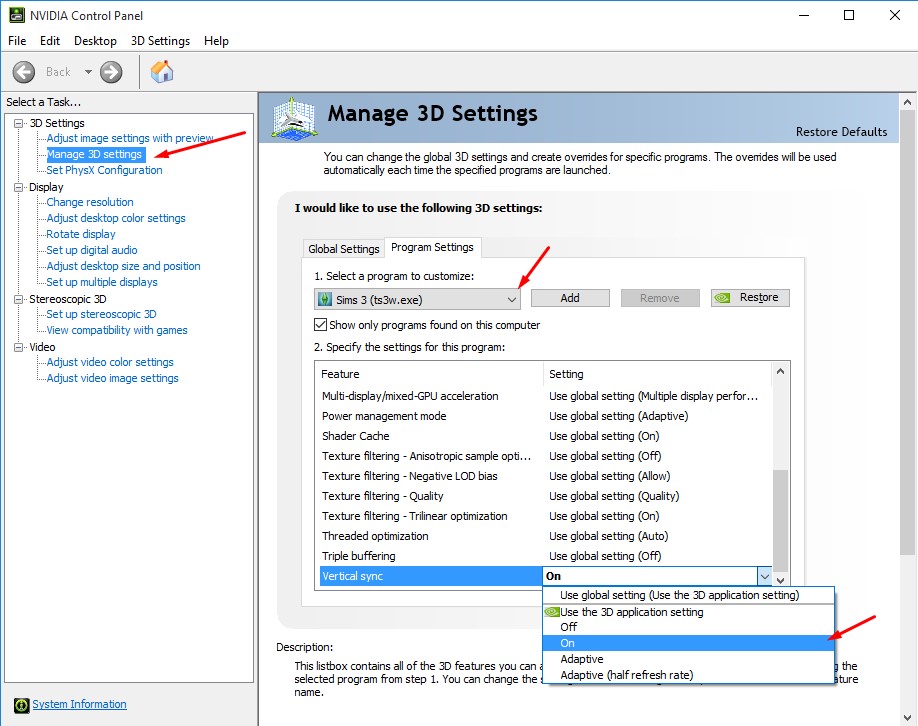Choose Use the 3D application setting option
This screenshot has width=918, height=726.
[688, 612]
